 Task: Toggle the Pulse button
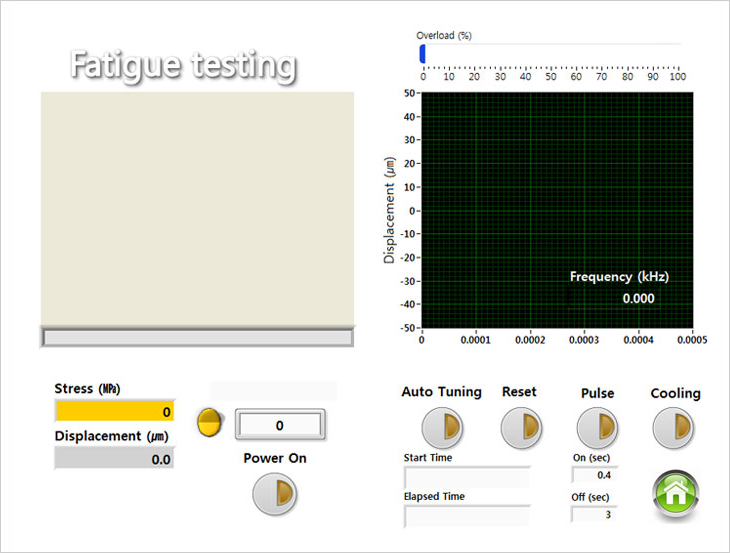(x=597, y=428)
